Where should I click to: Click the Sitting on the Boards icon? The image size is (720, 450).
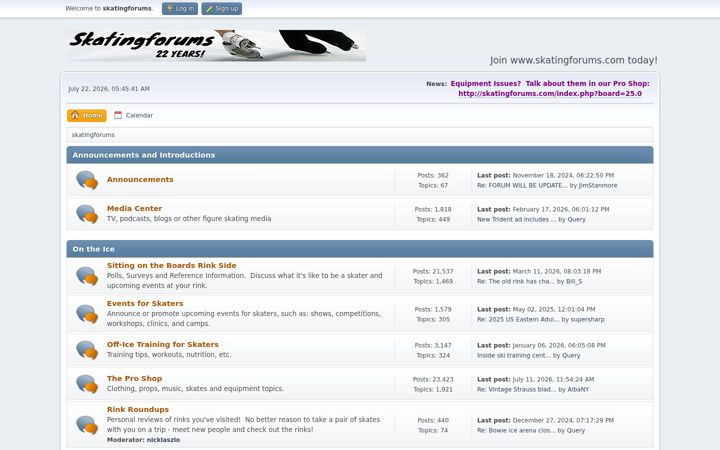87,276
